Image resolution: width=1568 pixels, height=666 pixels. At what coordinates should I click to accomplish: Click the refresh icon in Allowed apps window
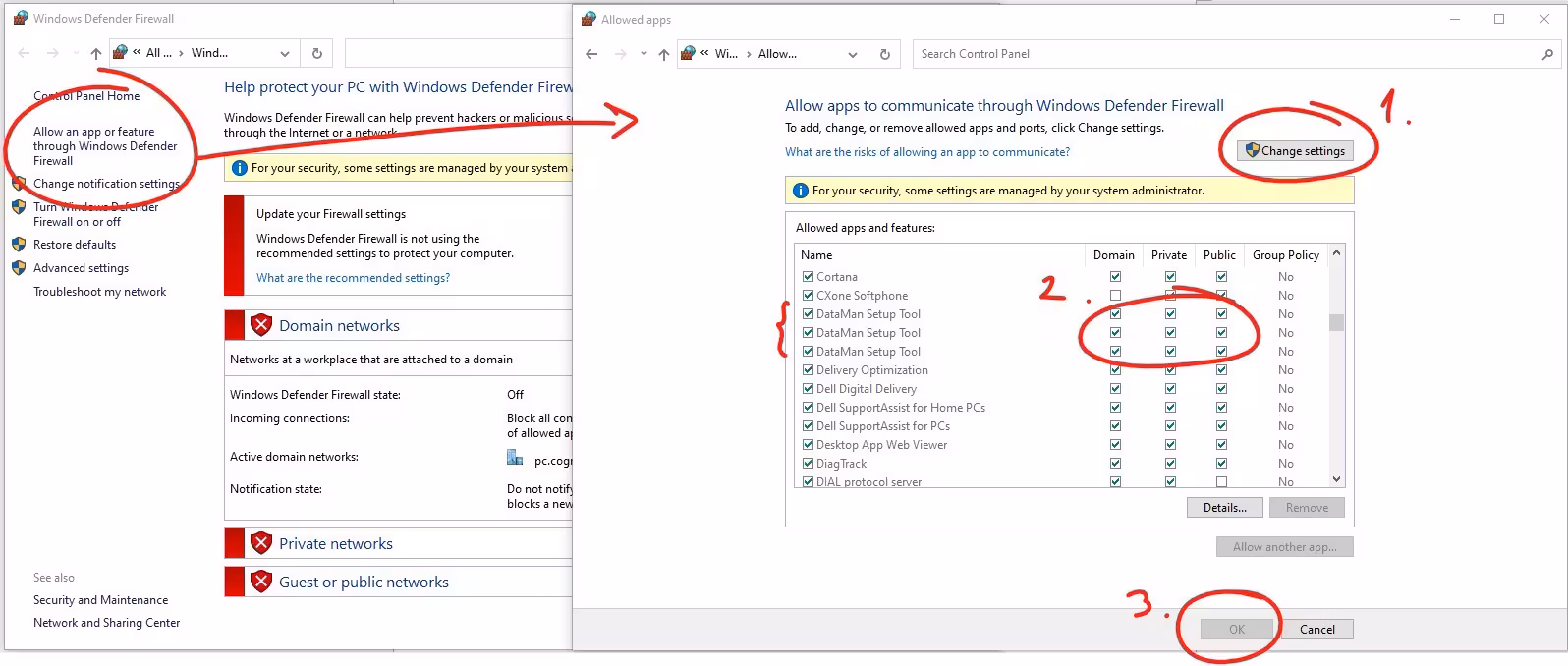[884, 54]
